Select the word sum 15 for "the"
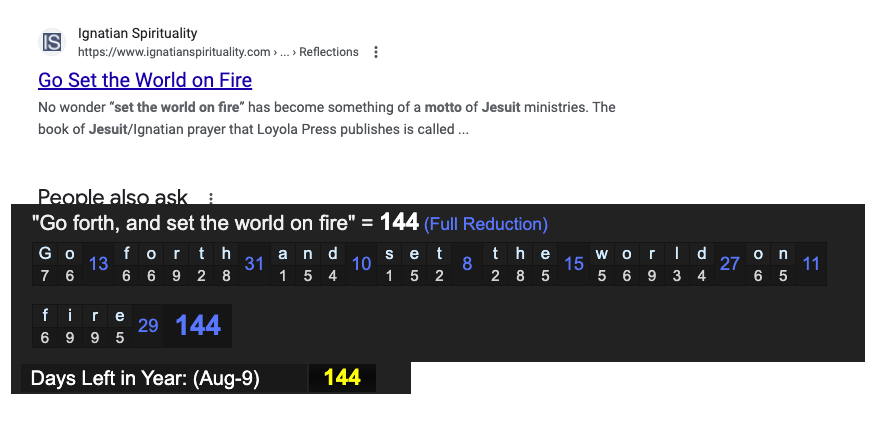 coord(574,264)
